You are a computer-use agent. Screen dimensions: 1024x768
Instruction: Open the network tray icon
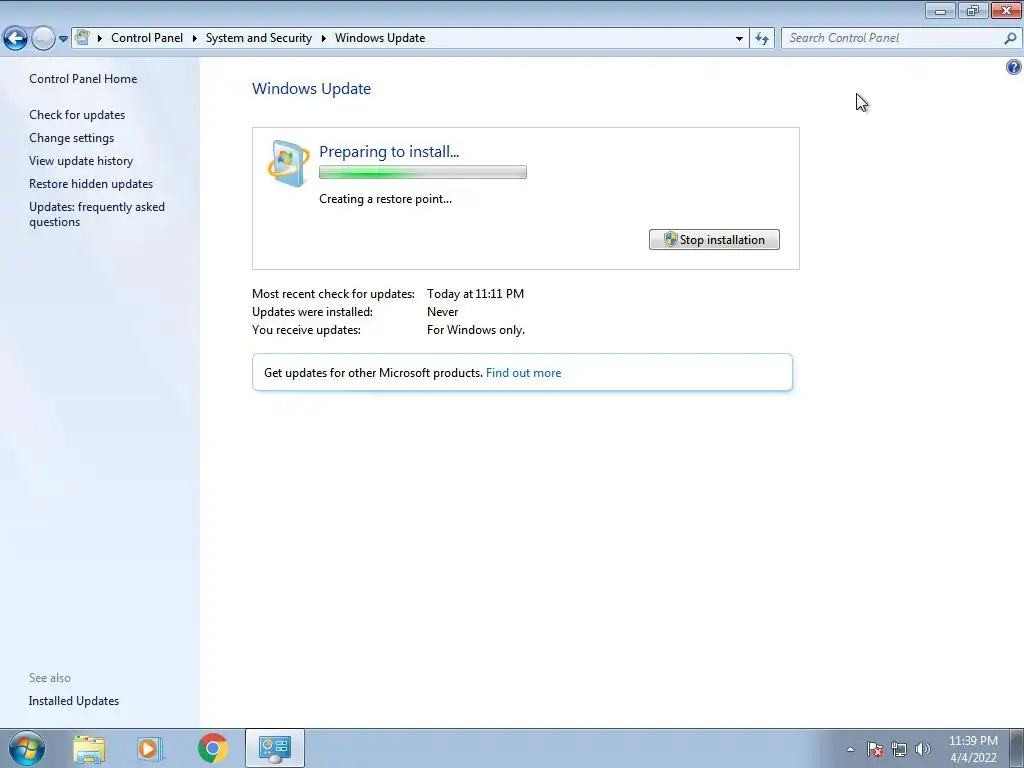tap(899, 749)
